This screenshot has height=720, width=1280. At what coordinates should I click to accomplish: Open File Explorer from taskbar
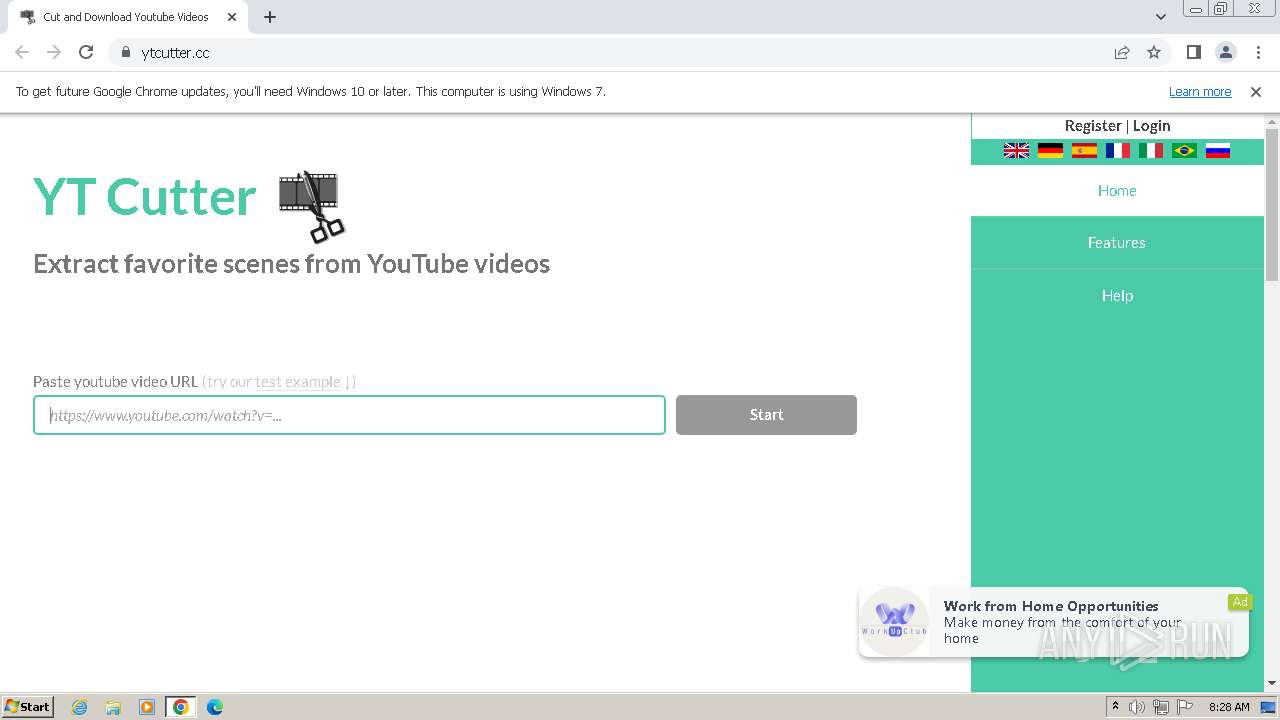[113, 707]
